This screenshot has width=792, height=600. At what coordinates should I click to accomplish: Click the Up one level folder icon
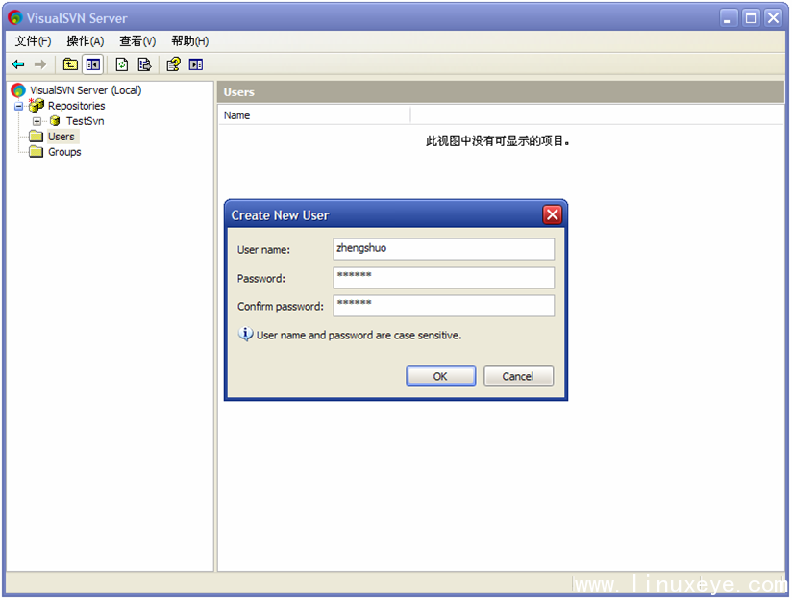pos(70,64)
